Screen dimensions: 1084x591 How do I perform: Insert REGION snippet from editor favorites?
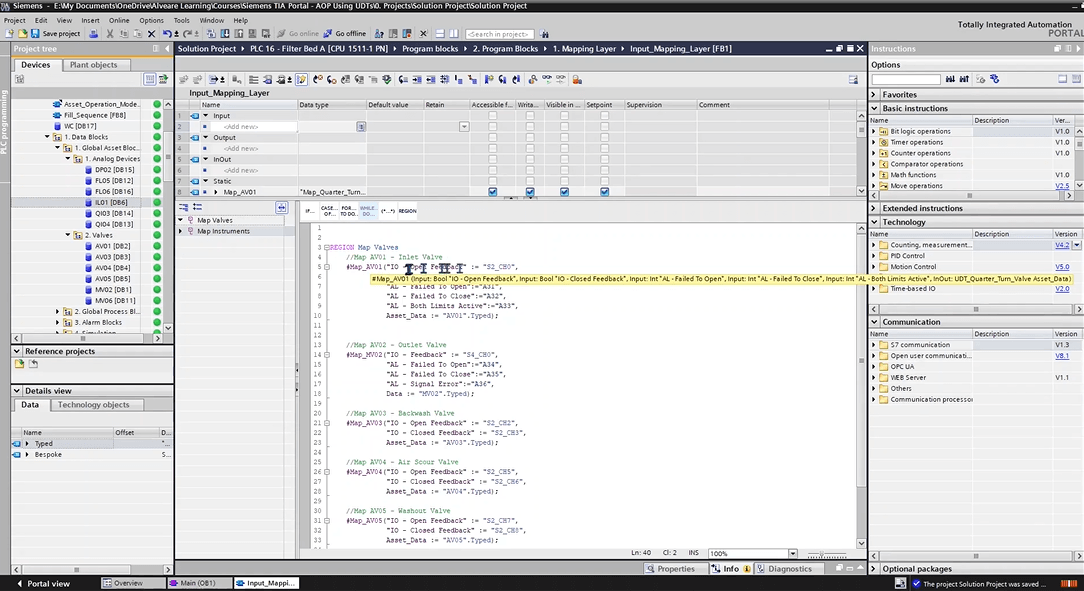pos(407,211)
